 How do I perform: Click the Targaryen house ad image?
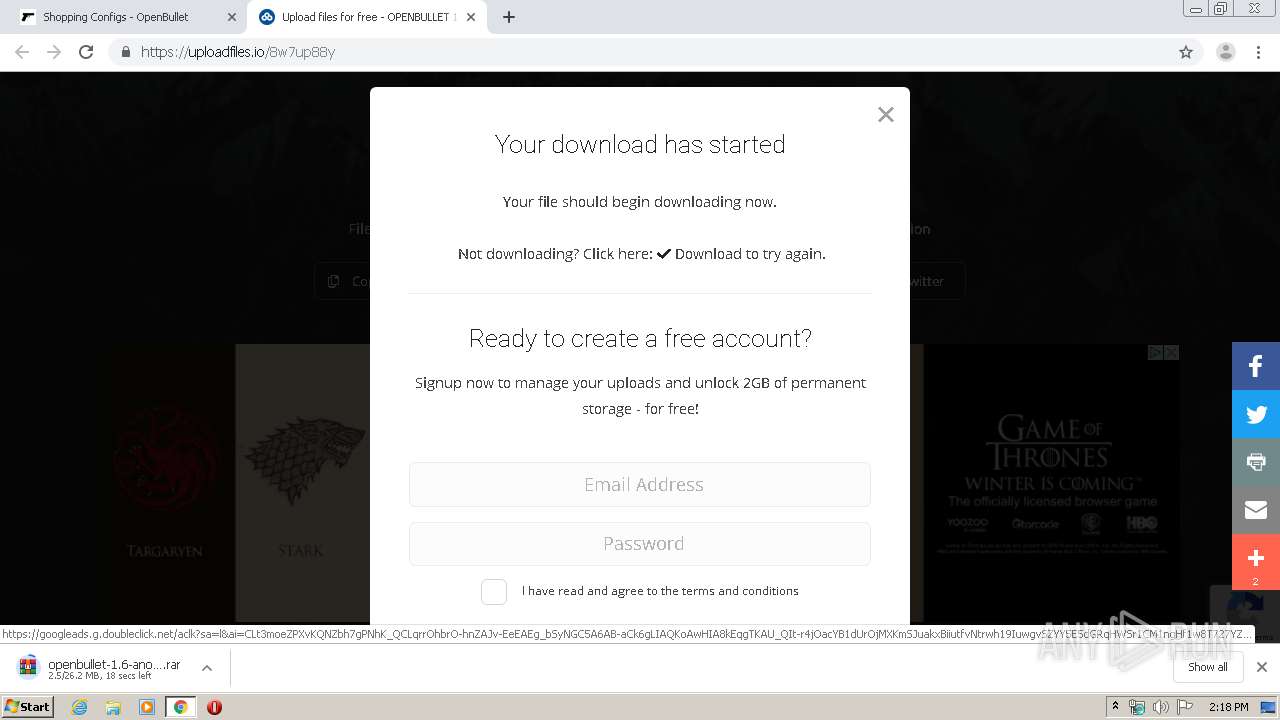click(x=165, y=483)
